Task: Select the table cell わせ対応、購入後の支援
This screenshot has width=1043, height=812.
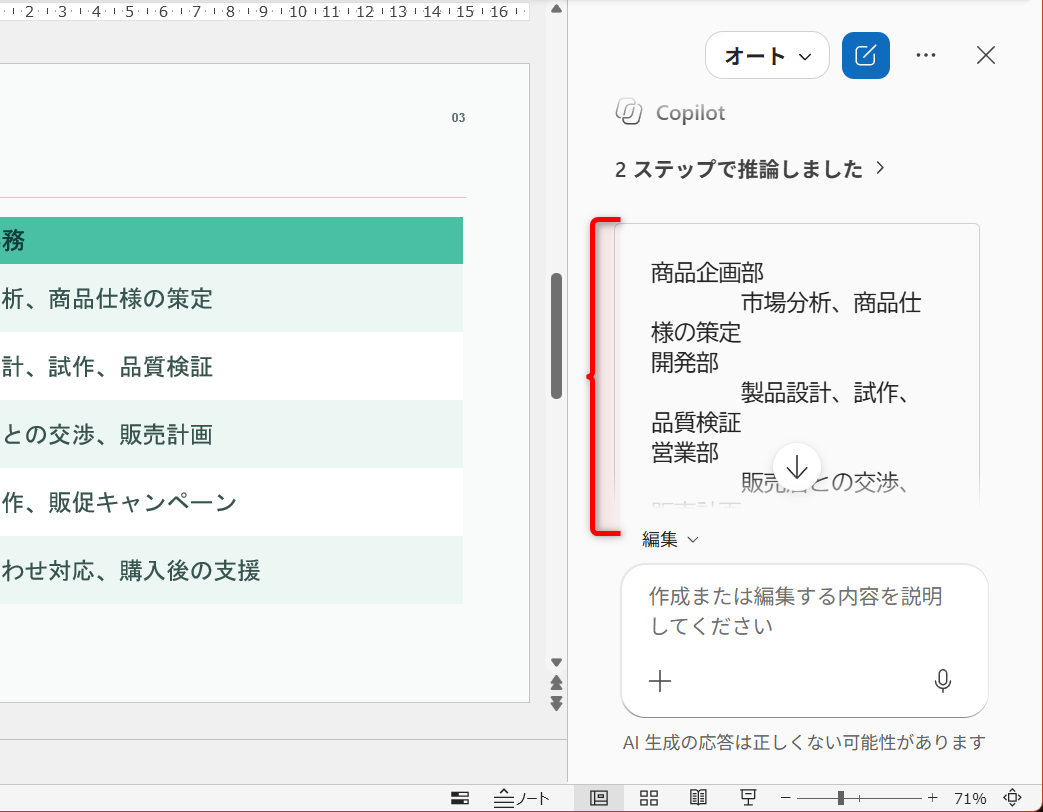Action: click(x=231, y=570)
